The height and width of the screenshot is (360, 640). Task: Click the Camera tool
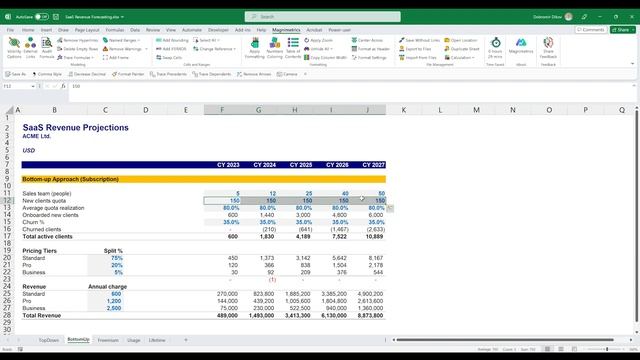tap(287, 74)
